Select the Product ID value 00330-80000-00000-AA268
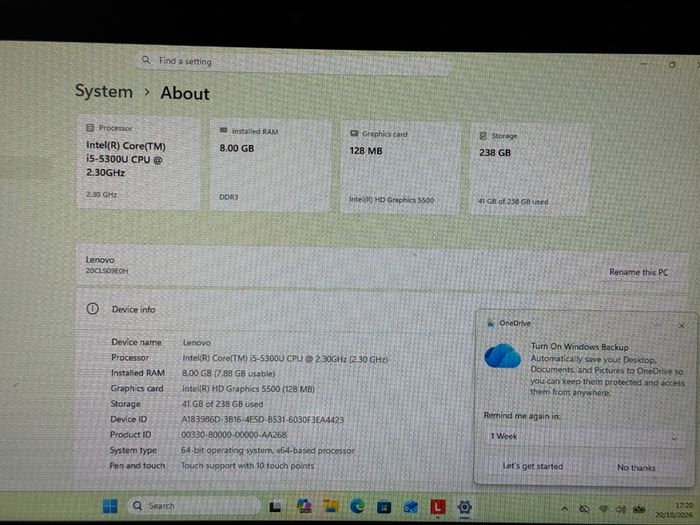Screen dimensions: 700x525 [234, 435]
